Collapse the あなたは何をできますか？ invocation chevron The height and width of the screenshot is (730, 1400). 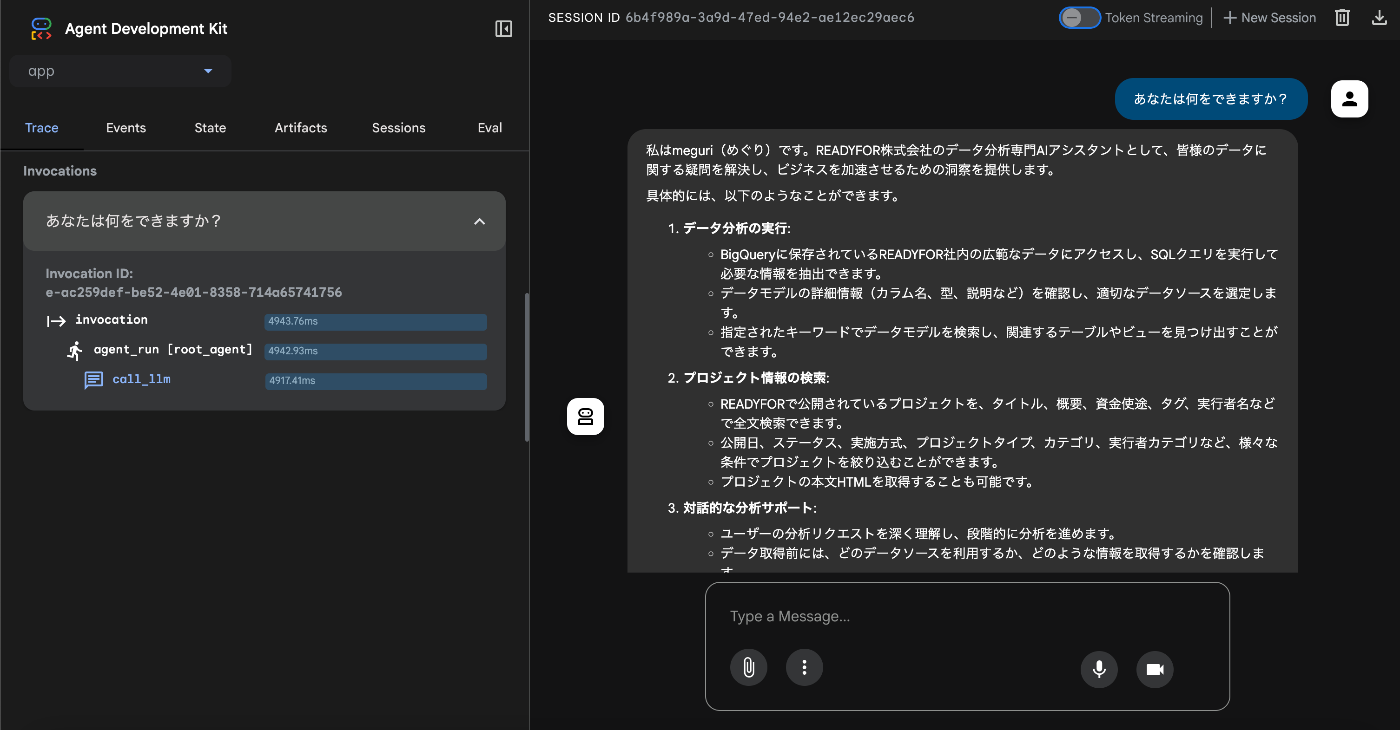tap(479, 221)
